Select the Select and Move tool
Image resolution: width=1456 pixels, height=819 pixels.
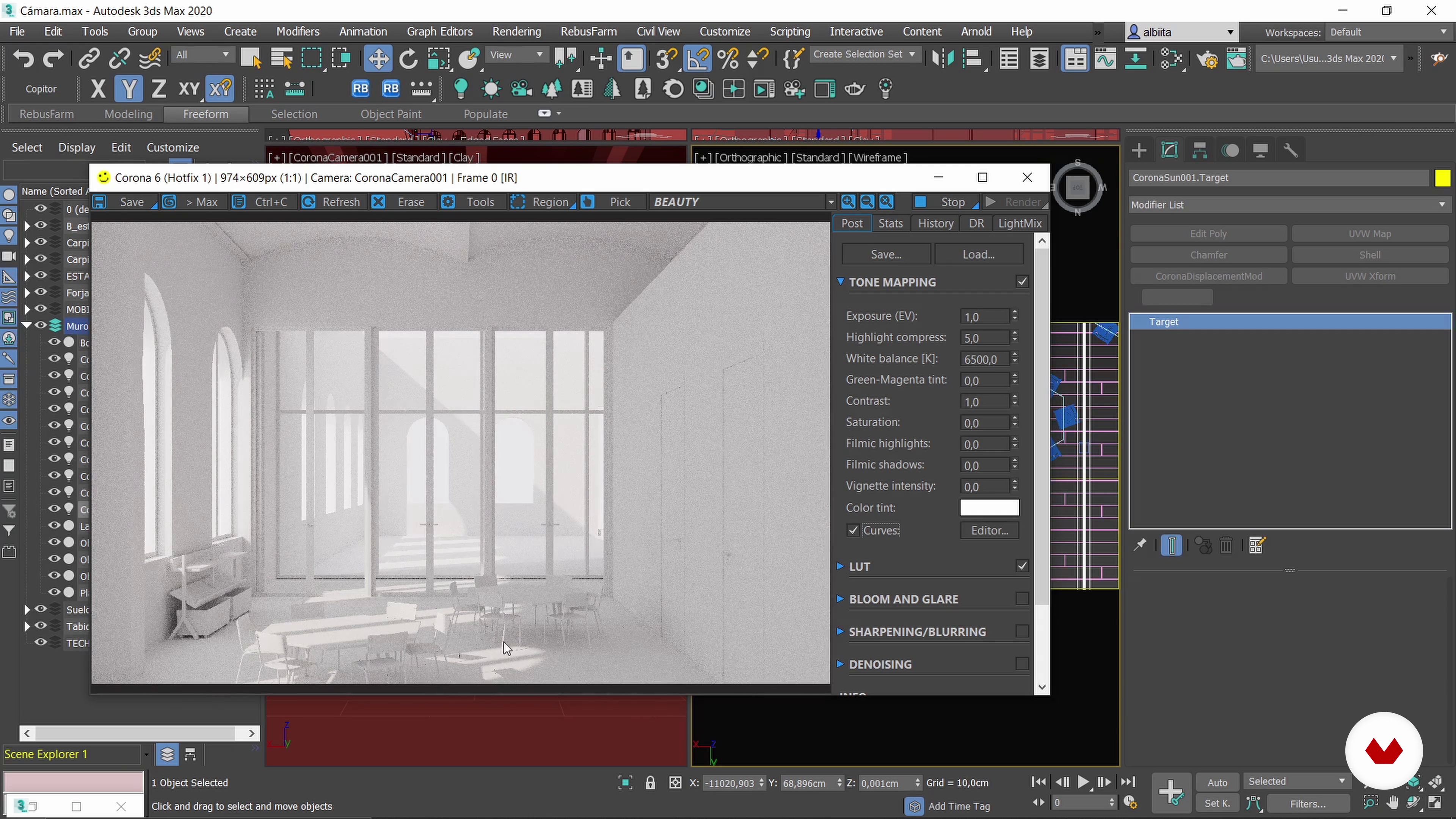point(378,58)
